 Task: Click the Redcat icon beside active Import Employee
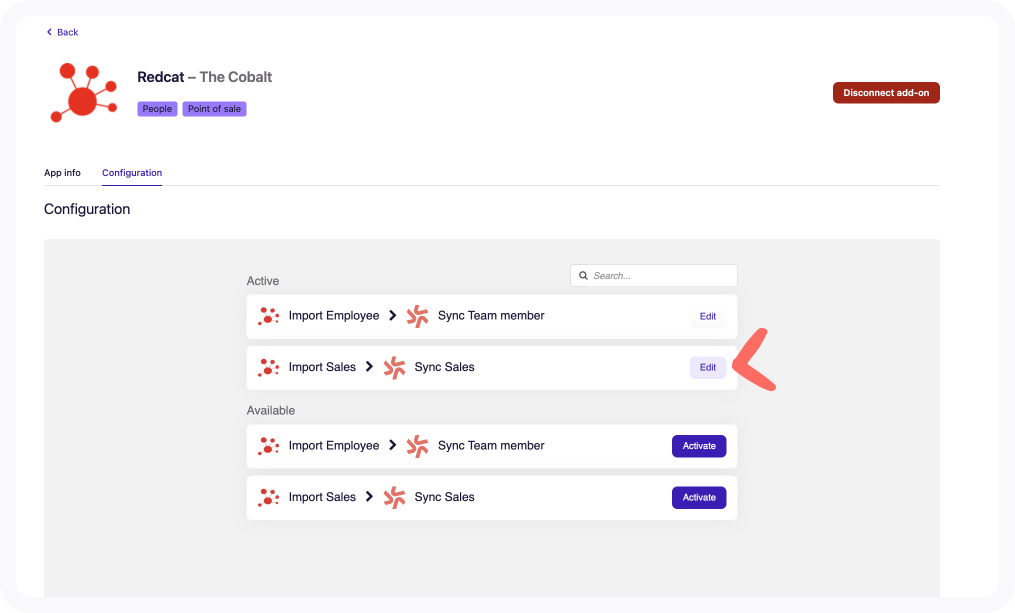(268, 316)
